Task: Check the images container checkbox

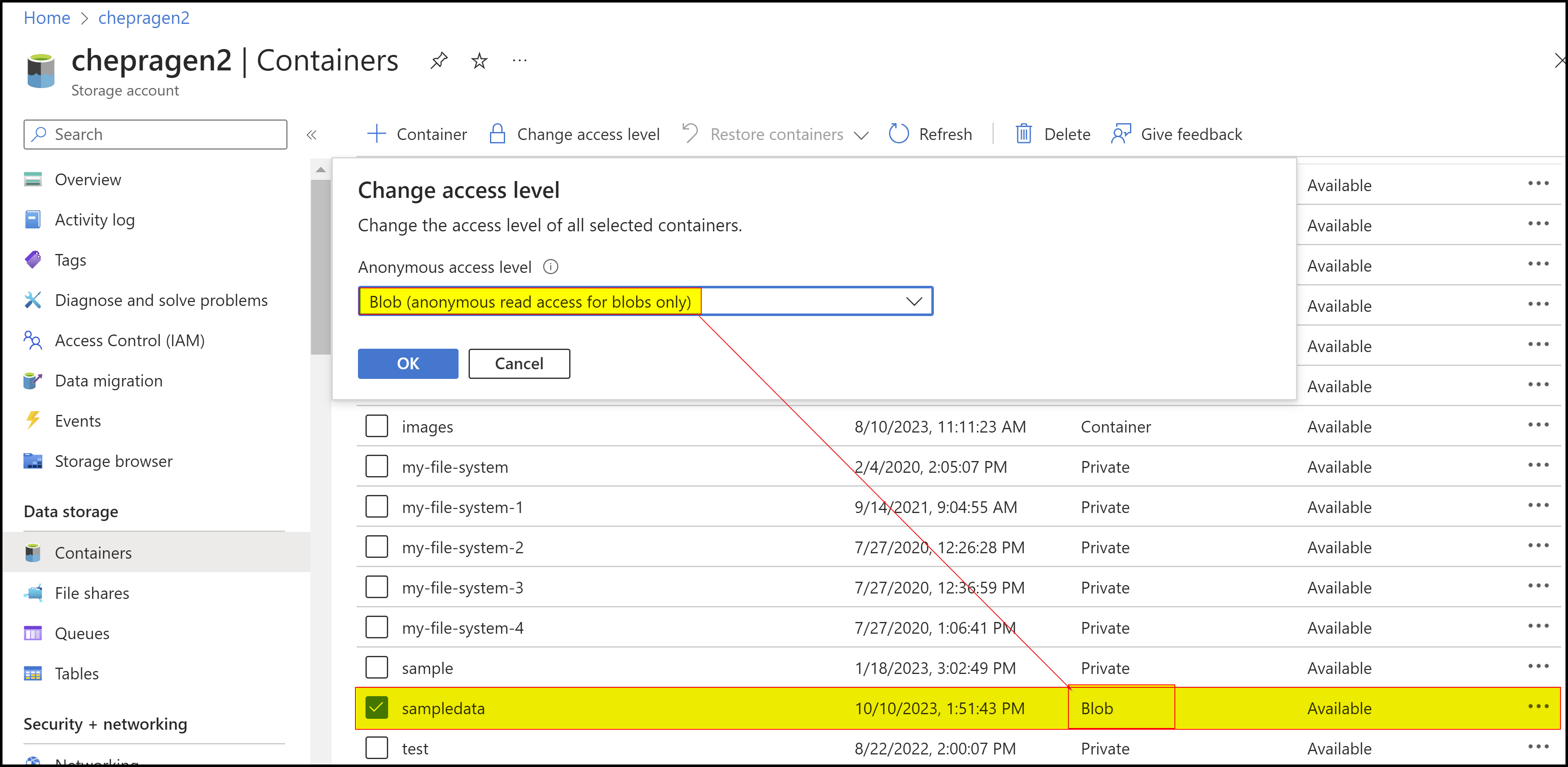Action: click(377, 425)
